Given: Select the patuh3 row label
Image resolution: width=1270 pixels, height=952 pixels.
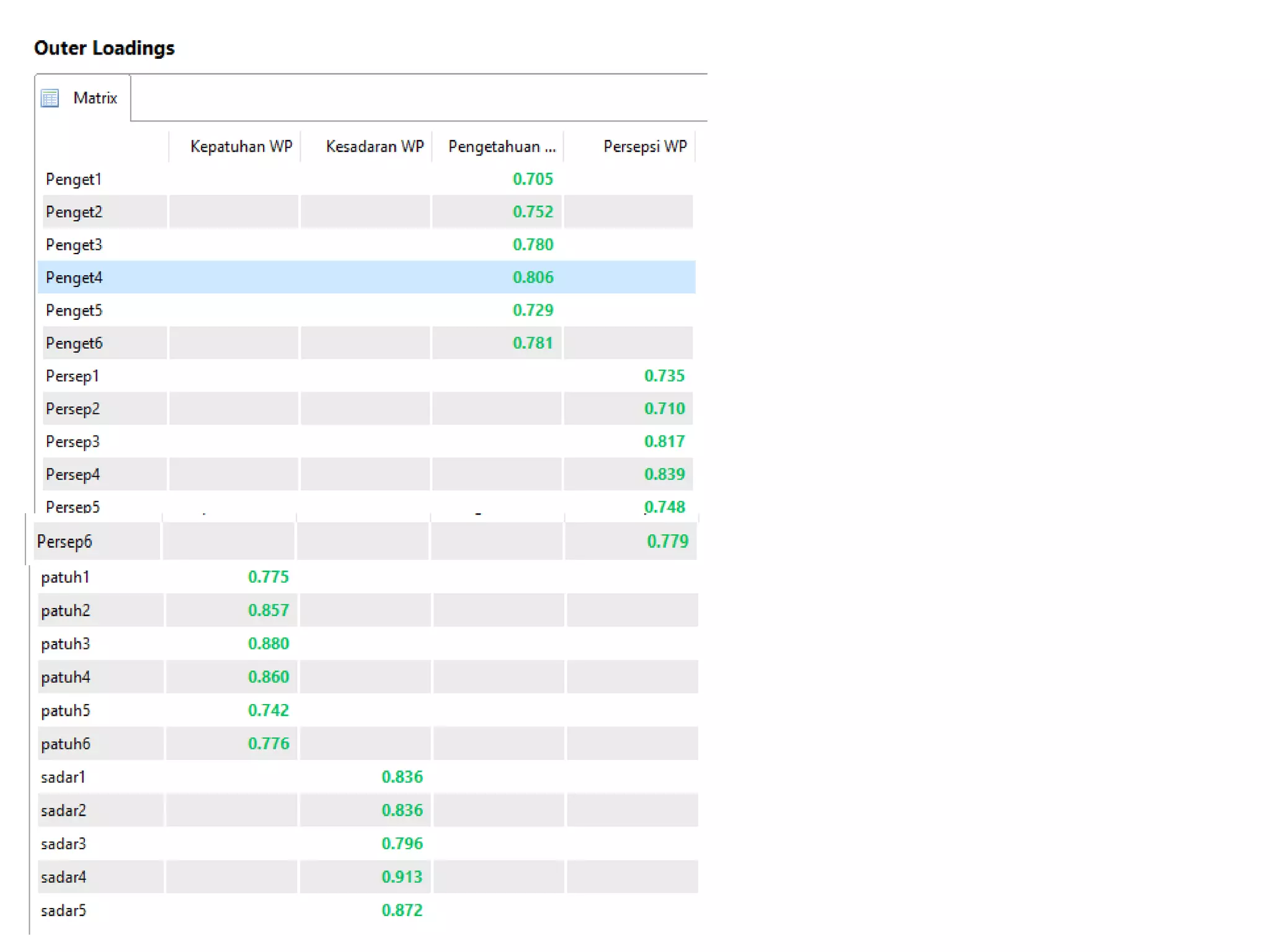Looking at the screenshot, I should coord(65,644).
